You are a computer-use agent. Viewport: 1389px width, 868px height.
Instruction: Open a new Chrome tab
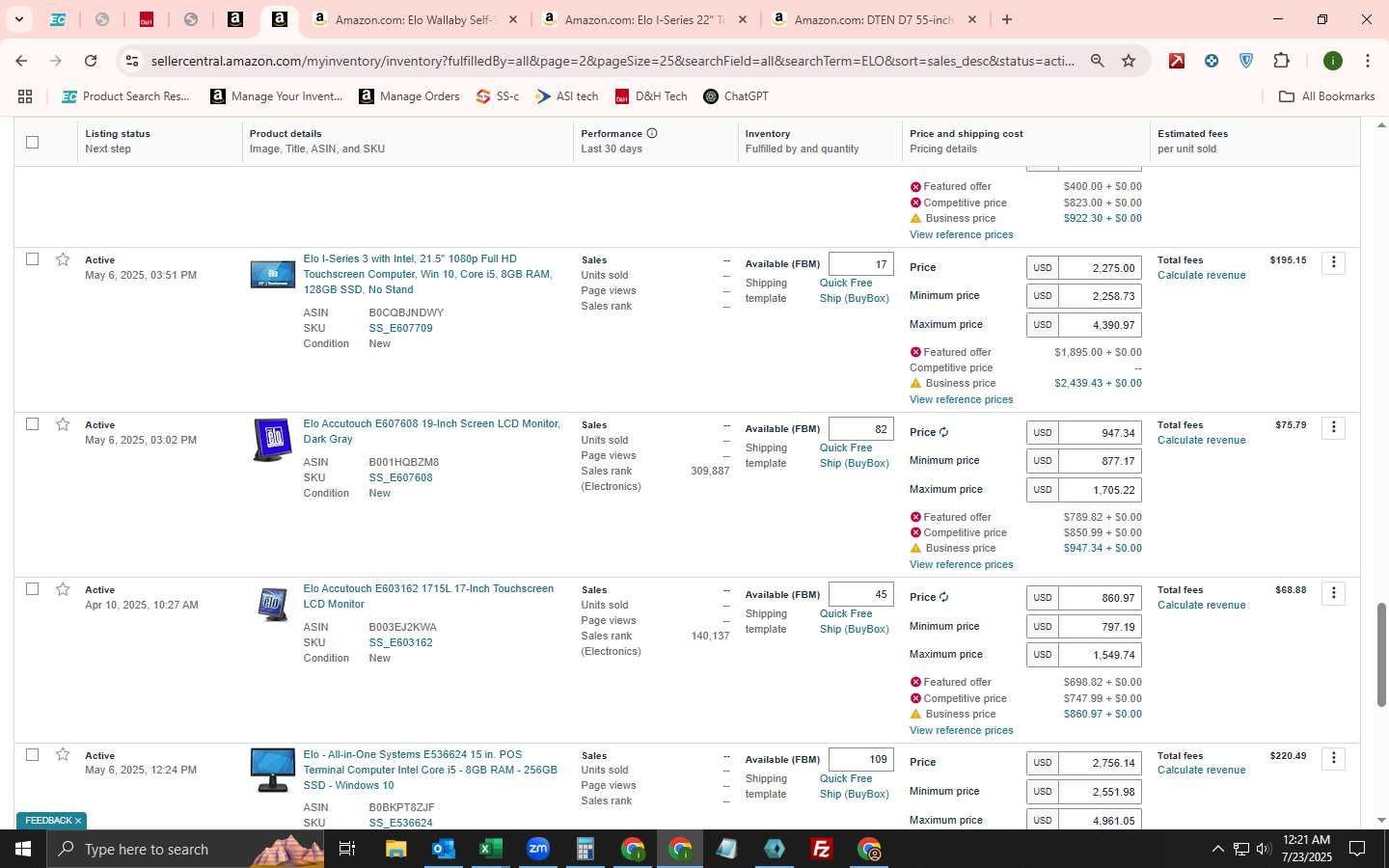1007,19
